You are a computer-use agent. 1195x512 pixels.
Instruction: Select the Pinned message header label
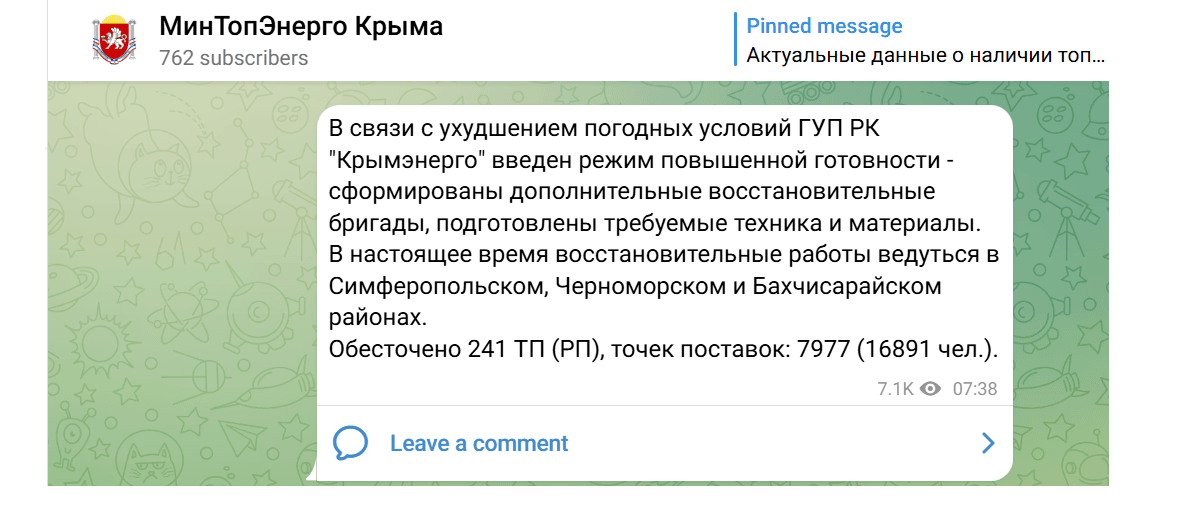point(824,27)
